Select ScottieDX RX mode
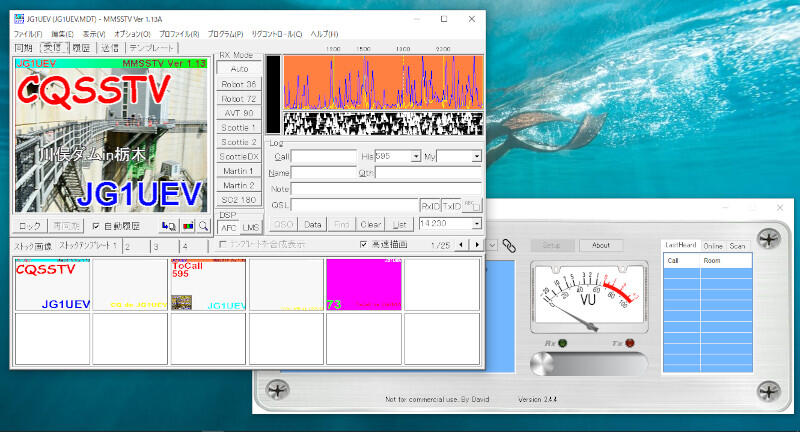 (239, 157)
